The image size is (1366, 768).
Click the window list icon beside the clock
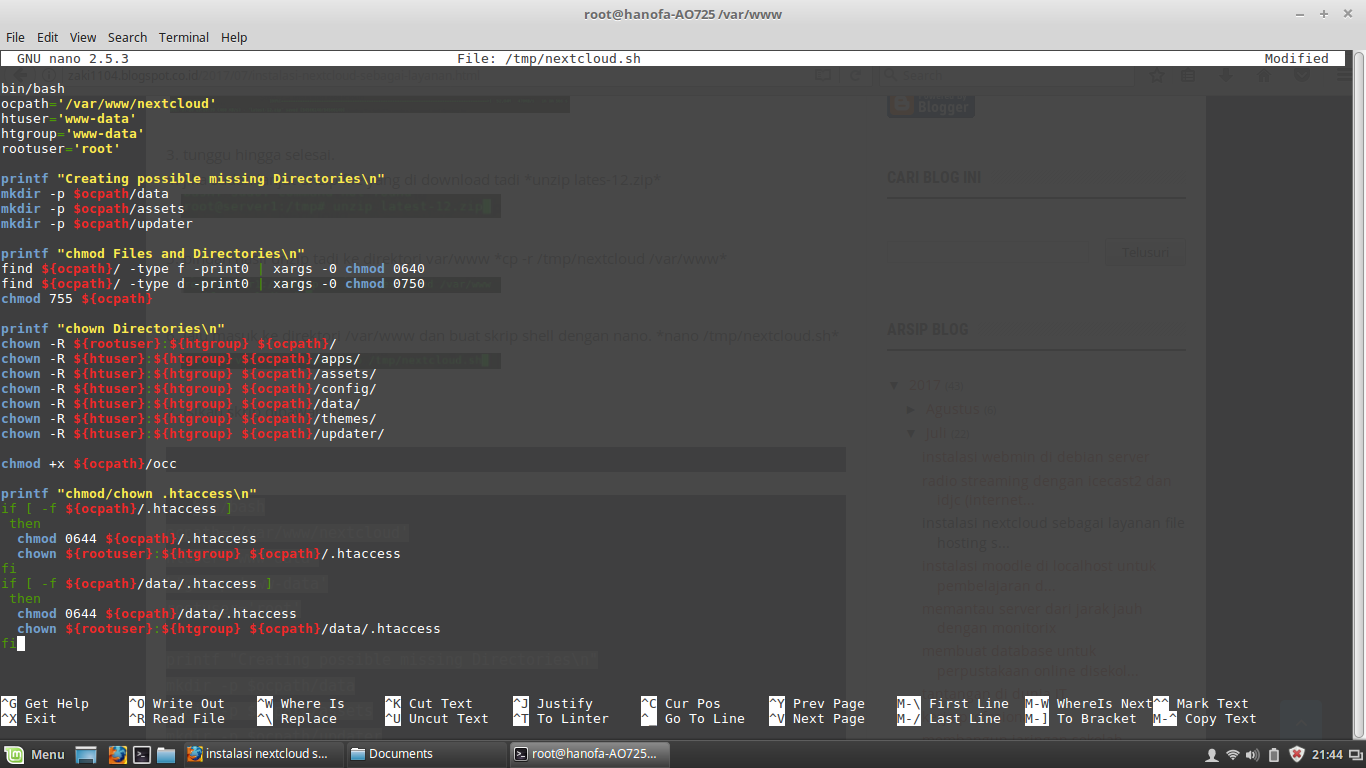(x=1355, y=754)
